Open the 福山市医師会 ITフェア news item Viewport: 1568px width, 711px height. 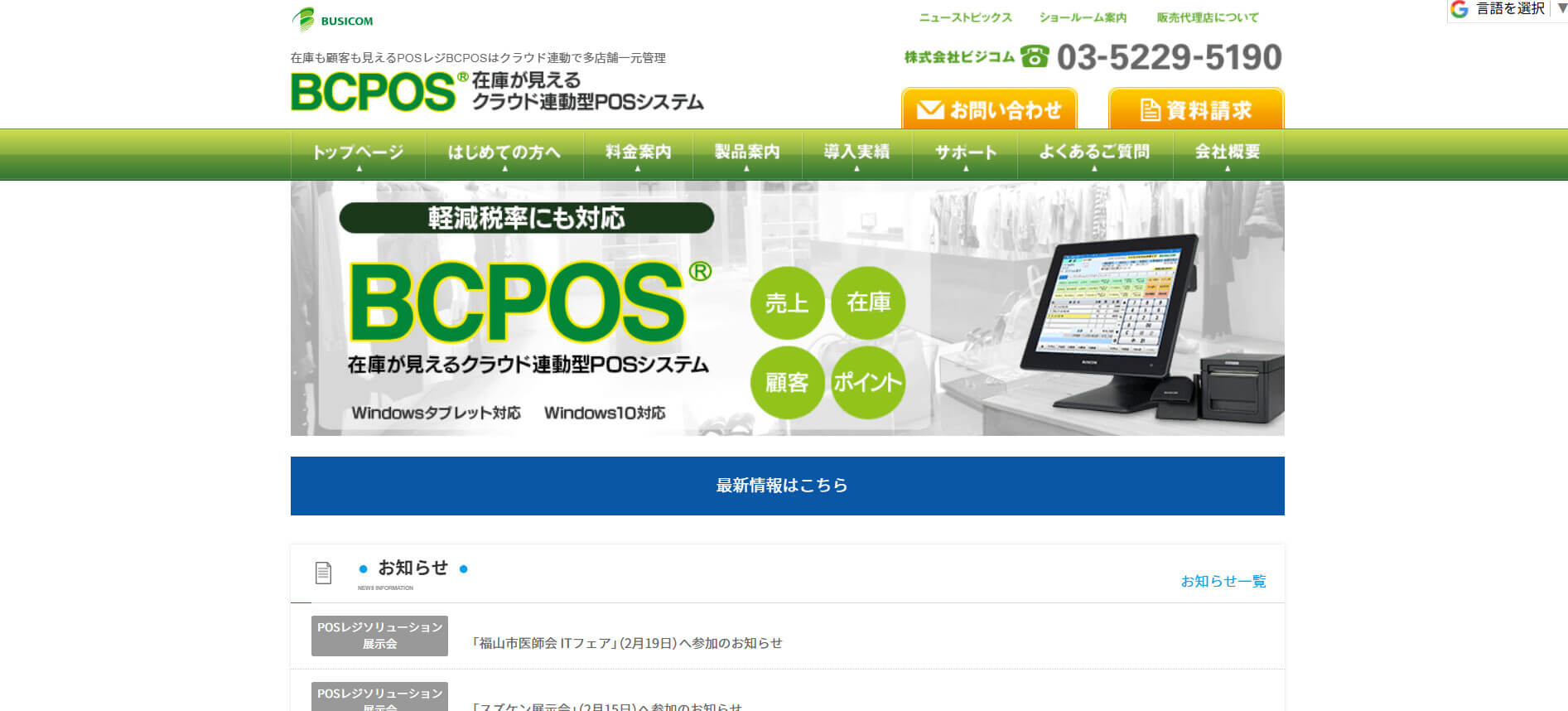pos(627,643)
